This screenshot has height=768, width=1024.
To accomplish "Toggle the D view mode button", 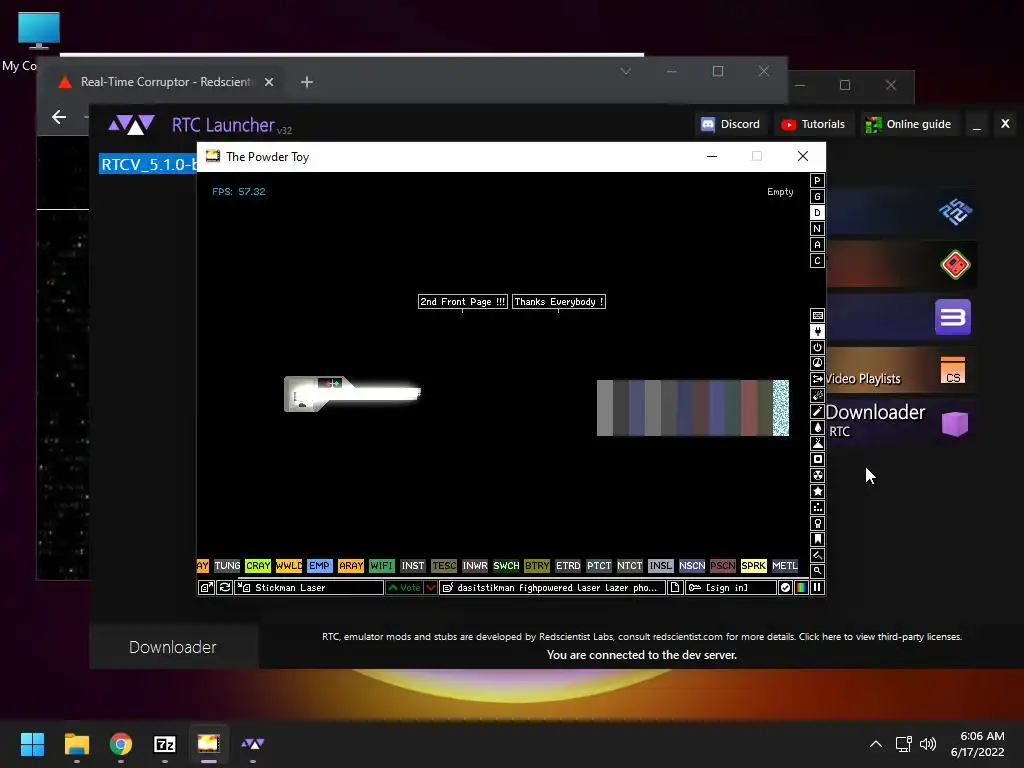I will (817, 213).
